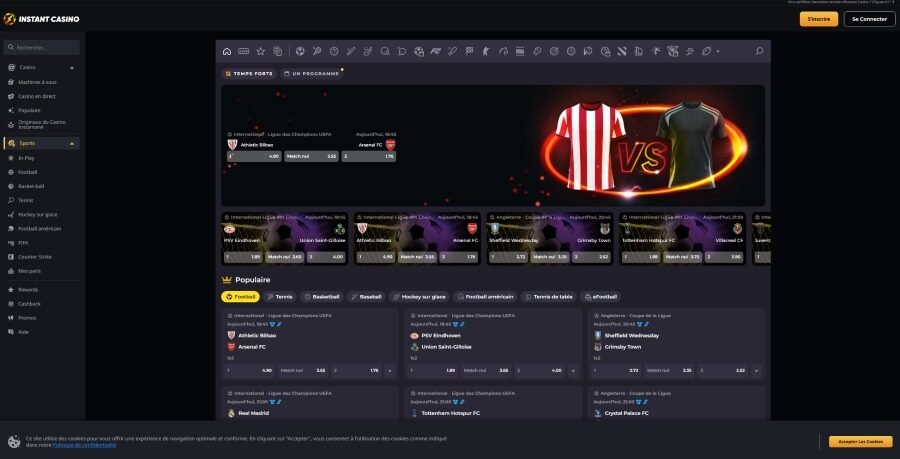Go to Instant Casino logo home
The width and height of the screenshot is (900, 459).
pyautogui.click(x=41, y=19)
